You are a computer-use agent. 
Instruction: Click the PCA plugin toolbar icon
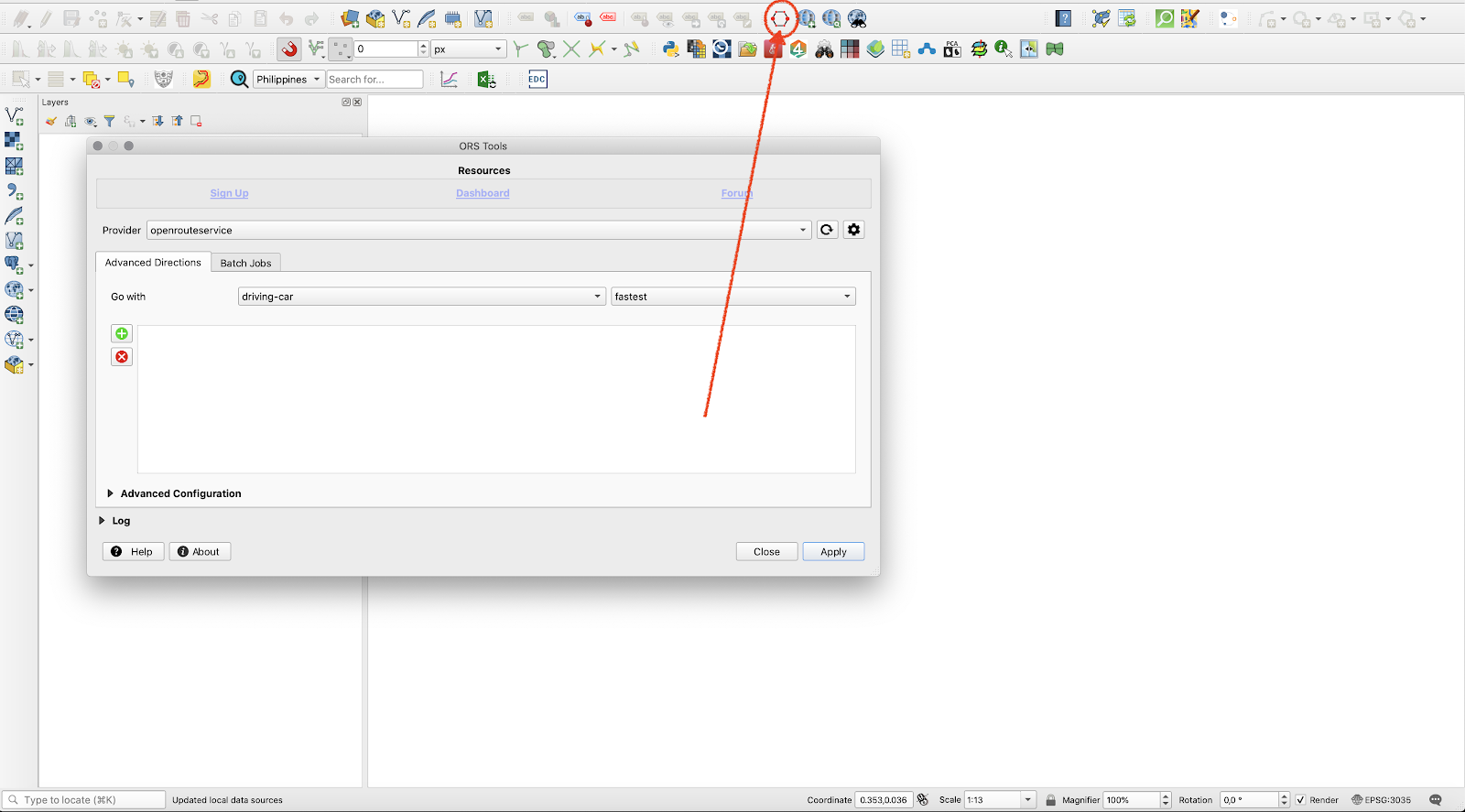pos(952,49)
